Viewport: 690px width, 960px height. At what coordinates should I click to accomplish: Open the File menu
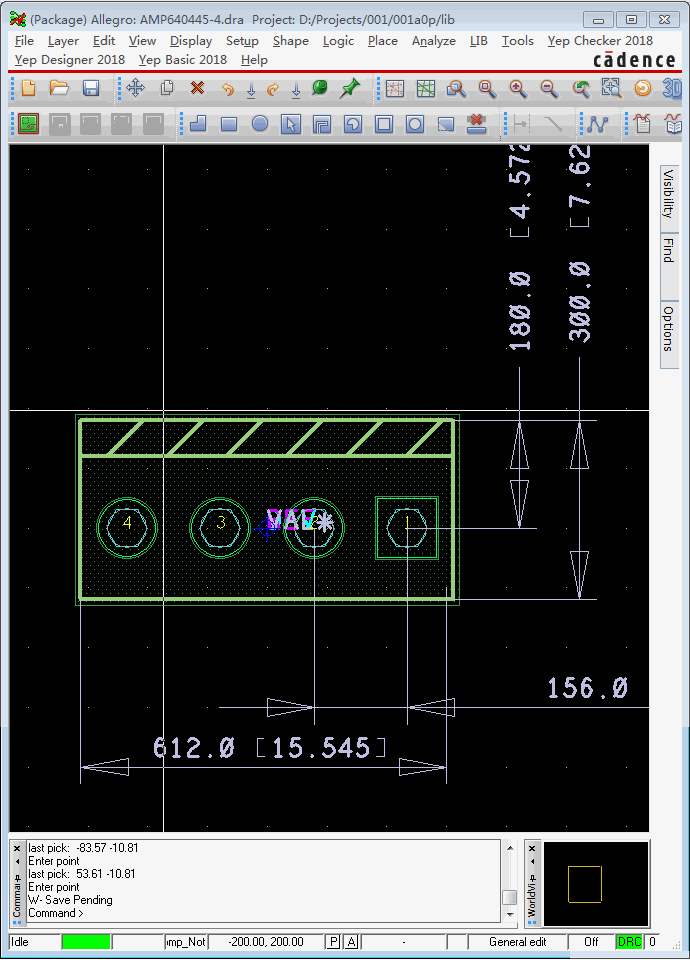click(24, 40)
